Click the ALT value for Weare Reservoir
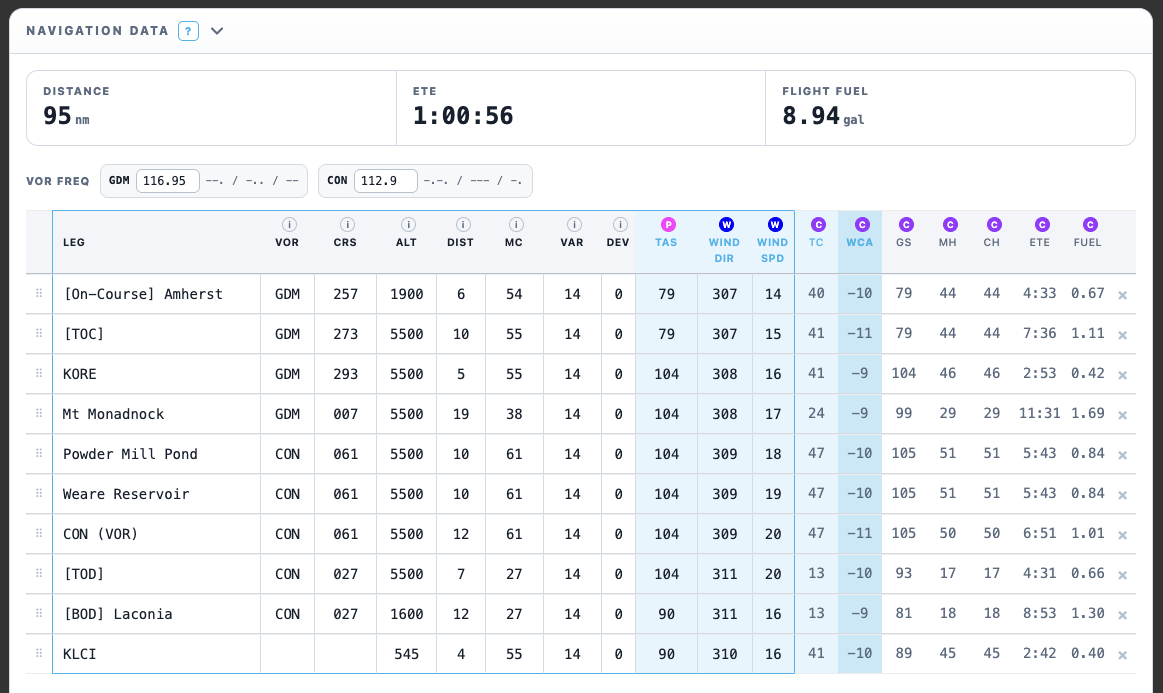The width and height of the screenshot is (1163, 693). coord(406,494)
